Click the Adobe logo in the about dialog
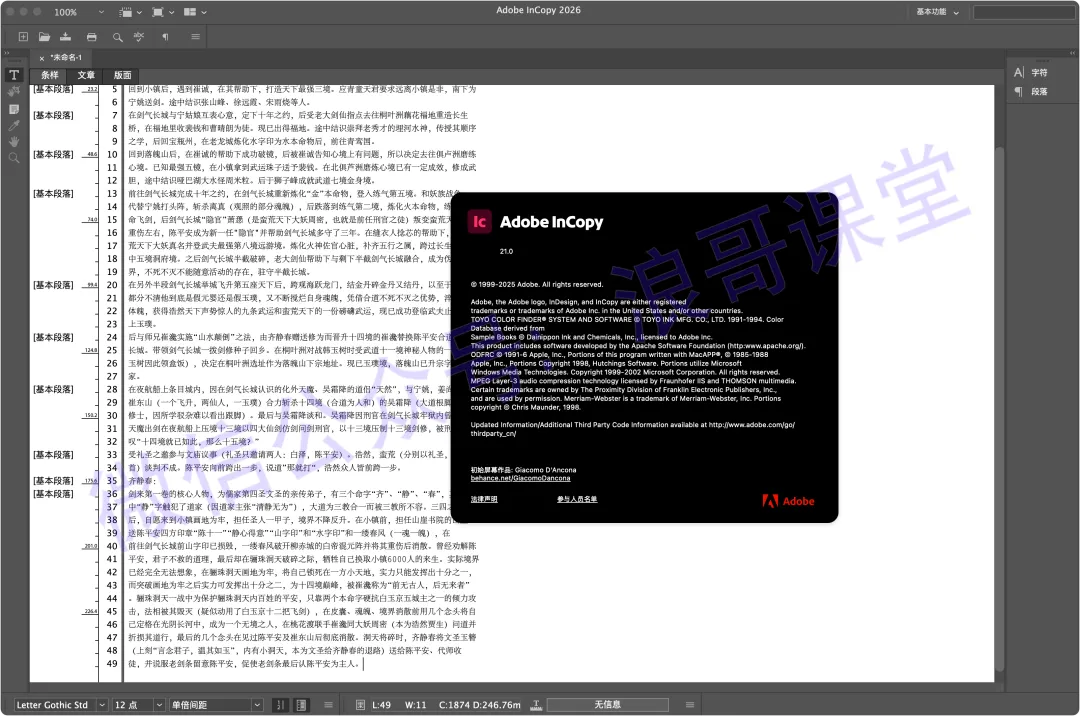 coord(788,501)
